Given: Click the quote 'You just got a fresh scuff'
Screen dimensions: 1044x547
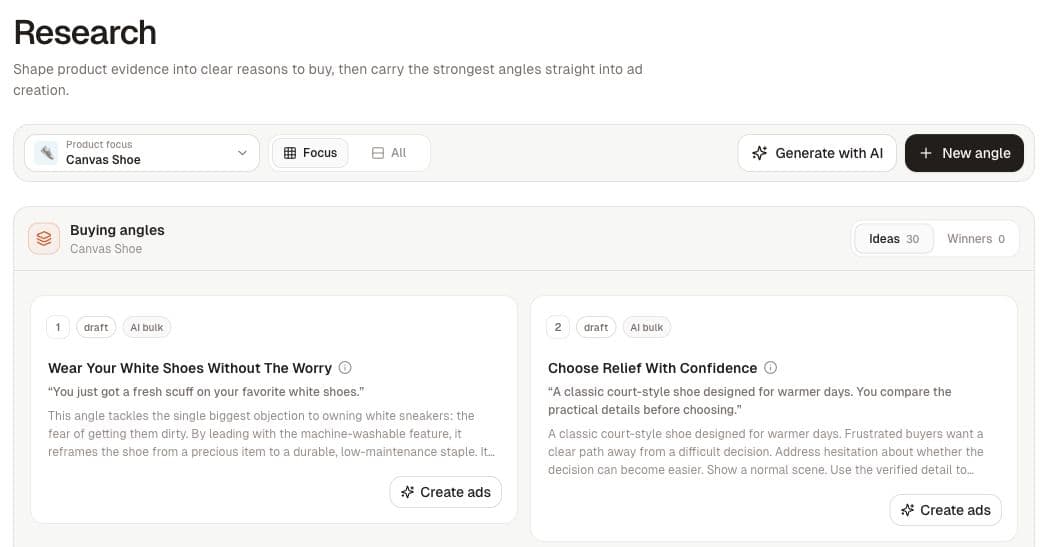Looking at the screenshot, I should (x=206, y=392).
